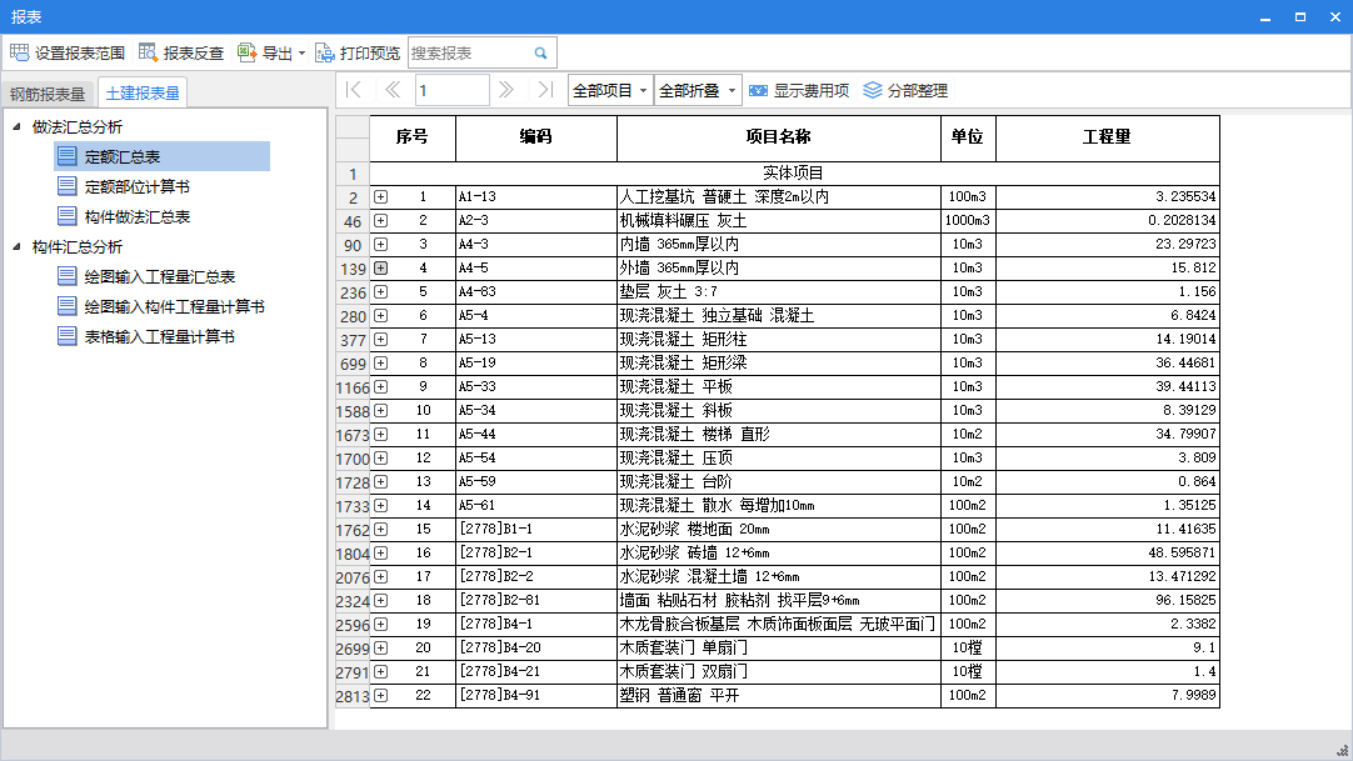Click the 单位 column header
The width and height of the screenshot is (1353, 761).
coord(968,138)
